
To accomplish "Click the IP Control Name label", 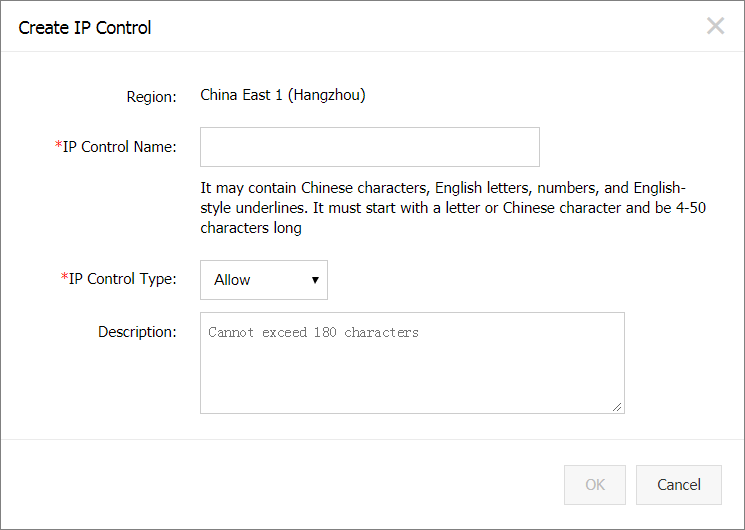I will tap(119, 147).
